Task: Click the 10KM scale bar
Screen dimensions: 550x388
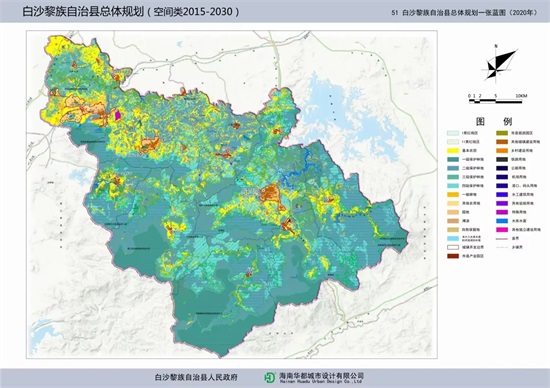Action: tap(496, 101)
